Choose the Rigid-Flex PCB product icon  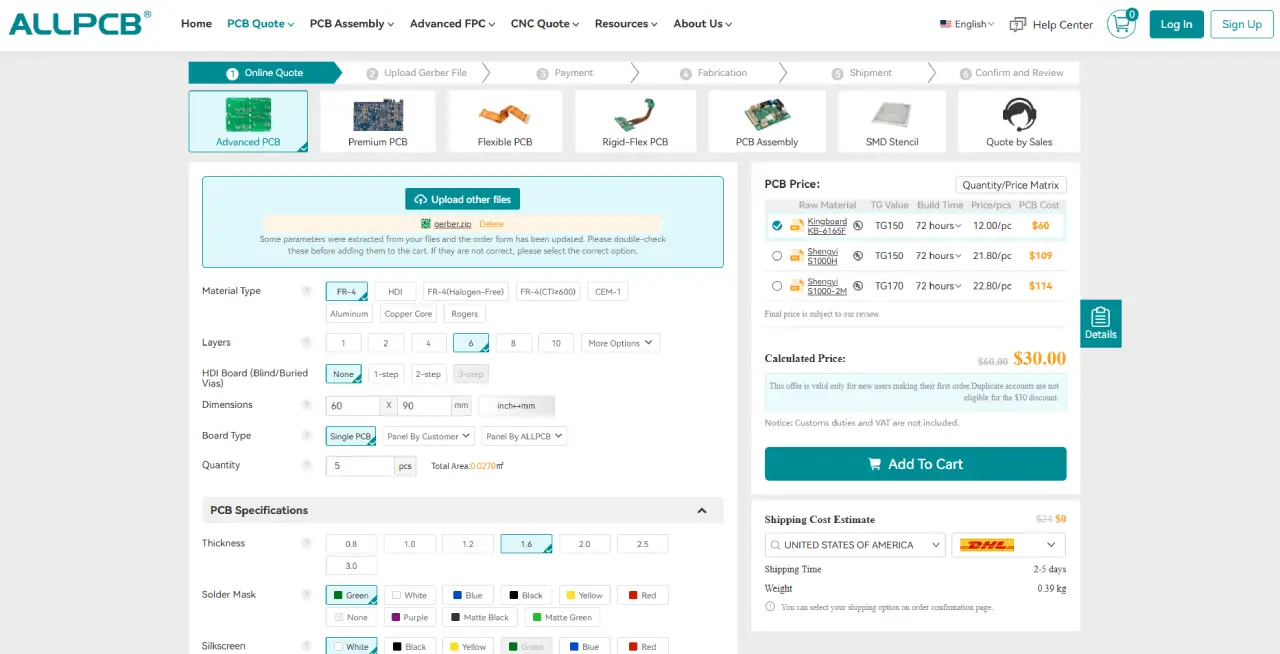click(635, 115)
